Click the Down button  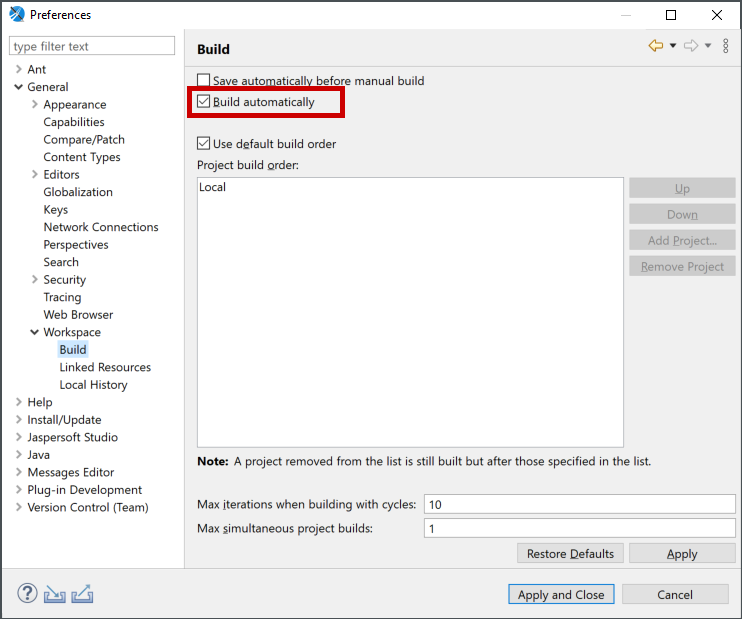coord(682,214)
